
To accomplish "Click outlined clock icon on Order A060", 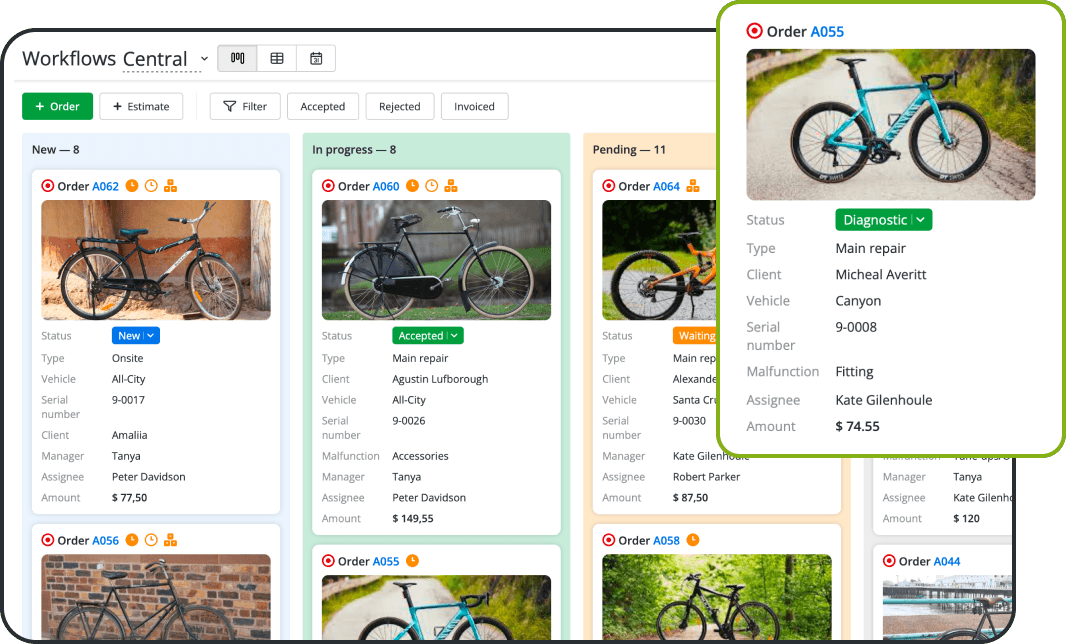I will tap(432, 186).
